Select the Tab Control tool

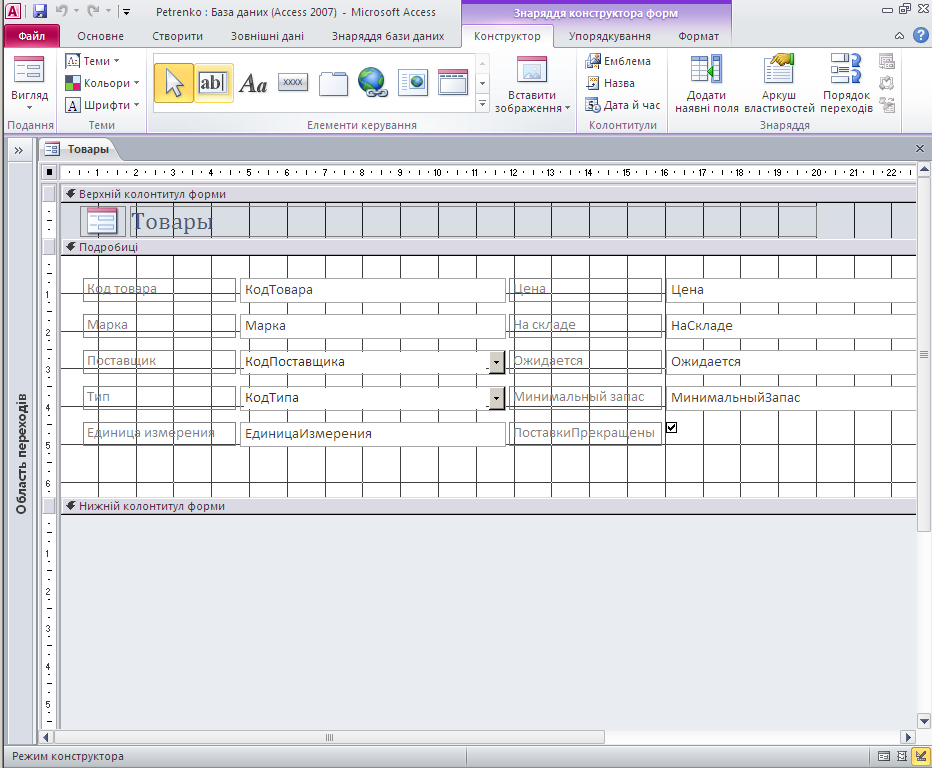(x=333, y=83)
